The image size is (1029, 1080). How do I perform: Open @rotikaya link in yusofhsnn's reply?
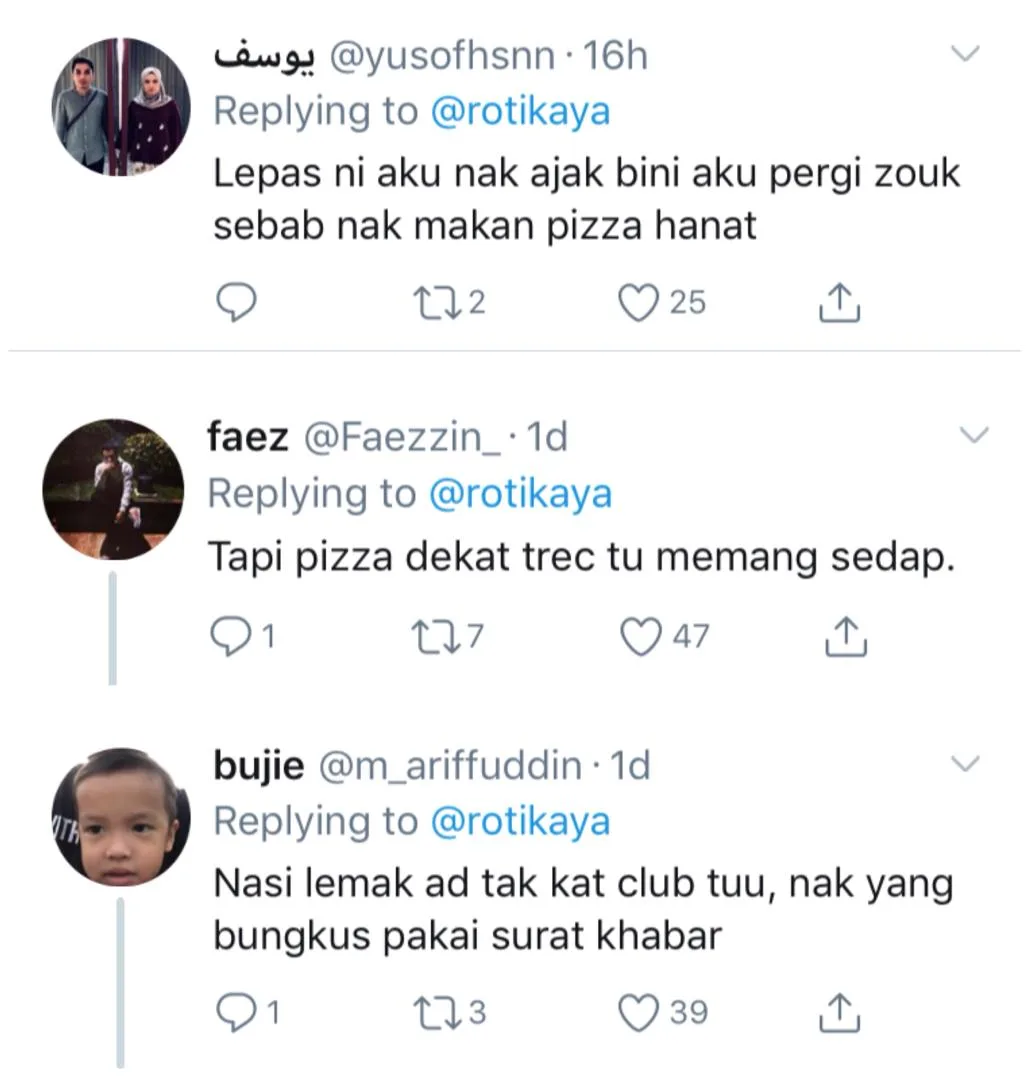(x=519, y=111)
